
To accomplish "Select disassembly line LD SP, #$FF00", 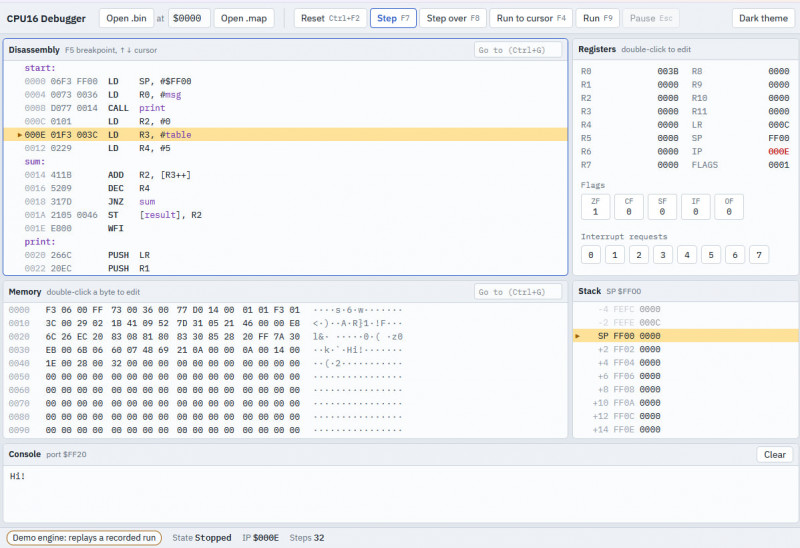I will [x=285, y=81].
